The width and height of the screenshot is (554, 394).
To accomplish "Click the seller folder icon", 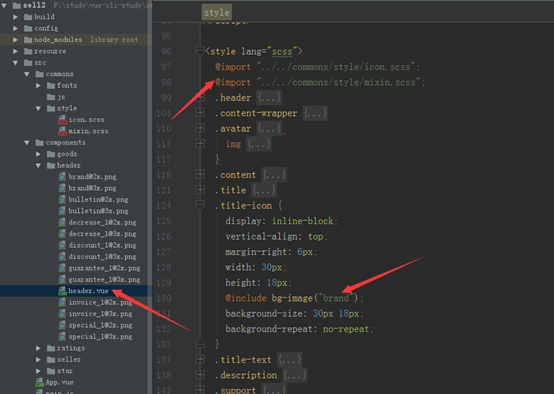I will click(x=51, y=359).
